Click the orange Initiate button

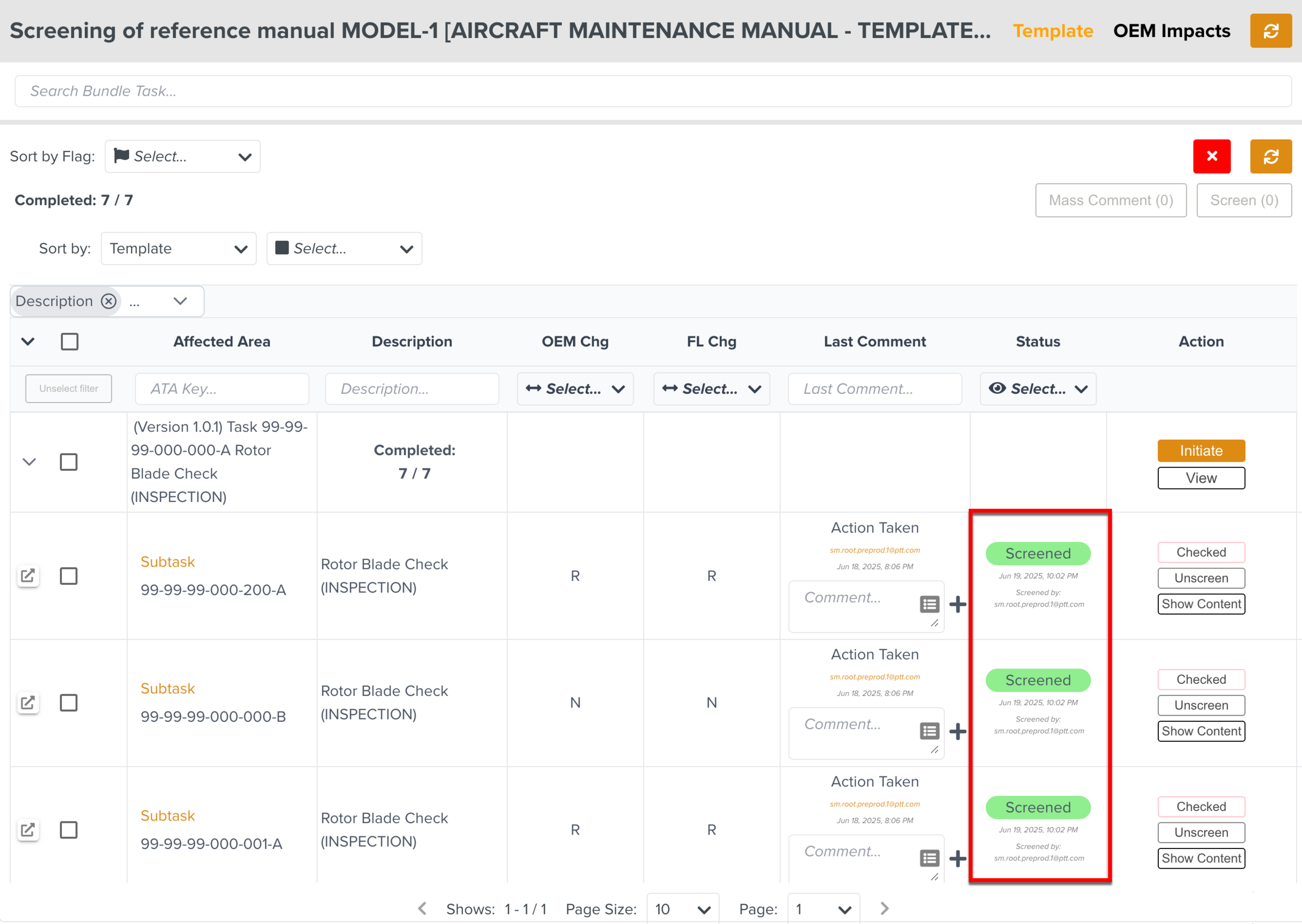pos(1201,450)
